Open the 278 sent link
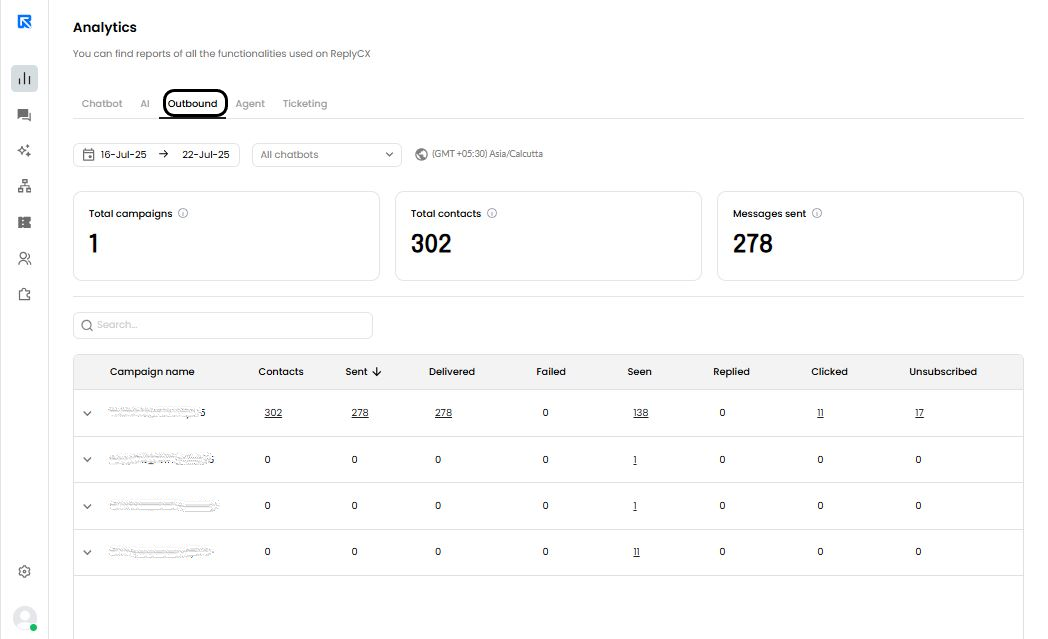 360,413
